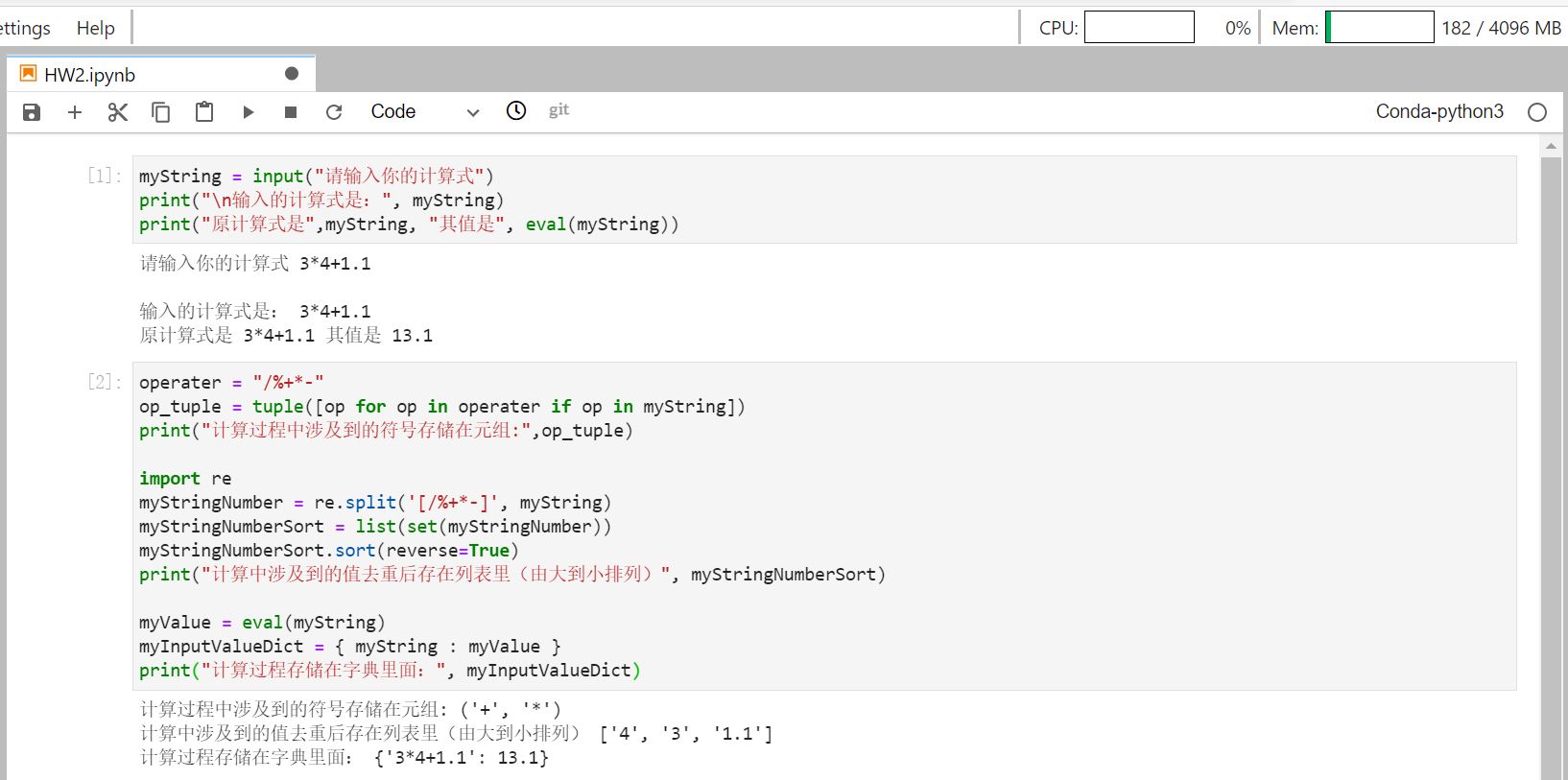Image resolution: width=1568 pixels, height=780 pixels.
Task: Run the selected cell with the play icon
Action: click(x=248, y=112)
